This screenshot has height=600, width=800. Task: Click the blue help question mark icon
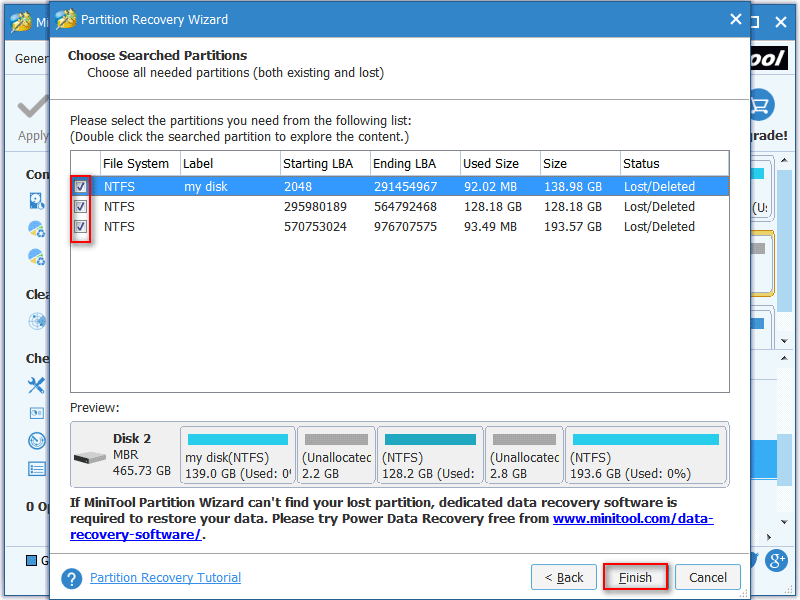[71, 579]
